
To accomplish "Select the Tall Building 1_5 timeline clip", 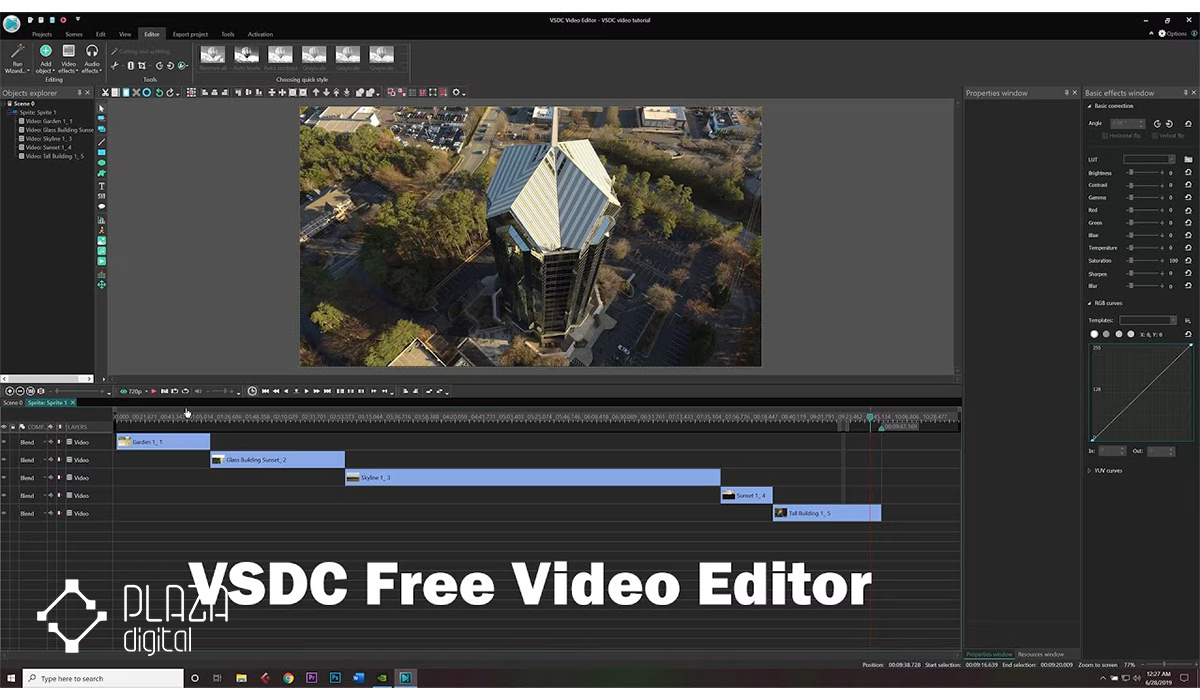I will [827, 513].
